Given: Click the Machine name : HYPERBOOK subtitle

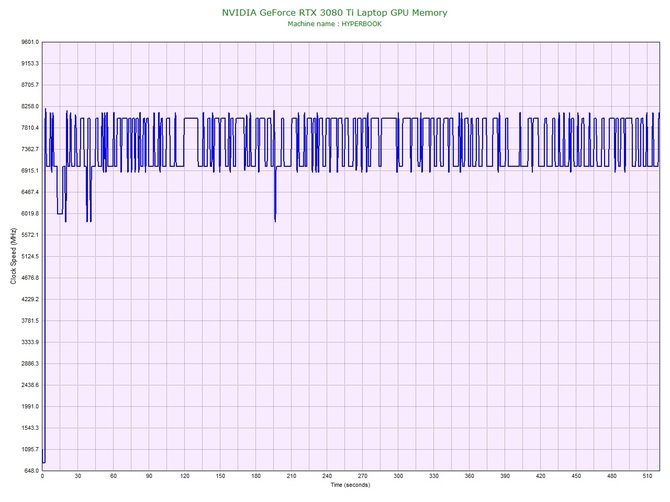Looking at the screenshot, I should pyautogui.click(x=335, y=24).
